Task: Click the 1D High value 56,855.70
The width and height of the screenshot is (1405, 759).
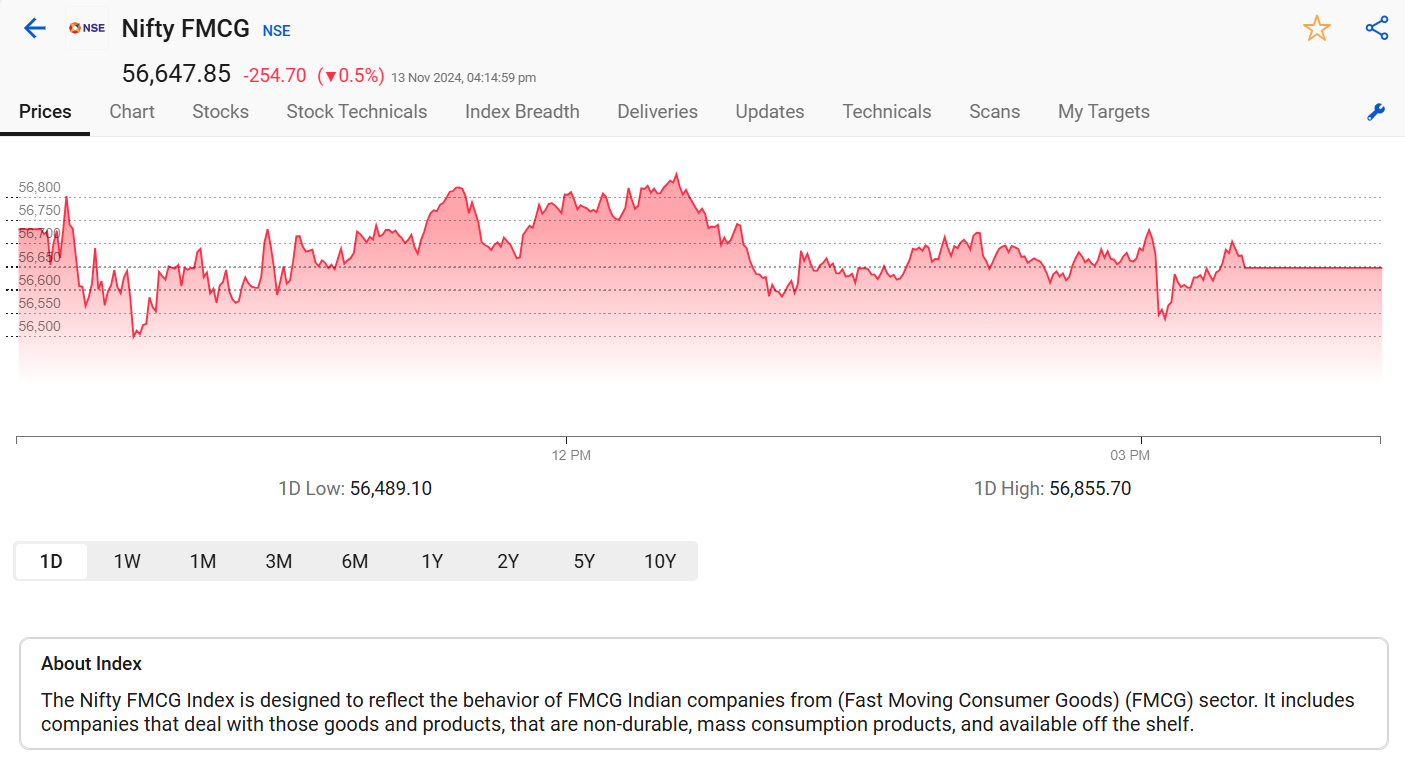Action: [x=1090, y=489]
